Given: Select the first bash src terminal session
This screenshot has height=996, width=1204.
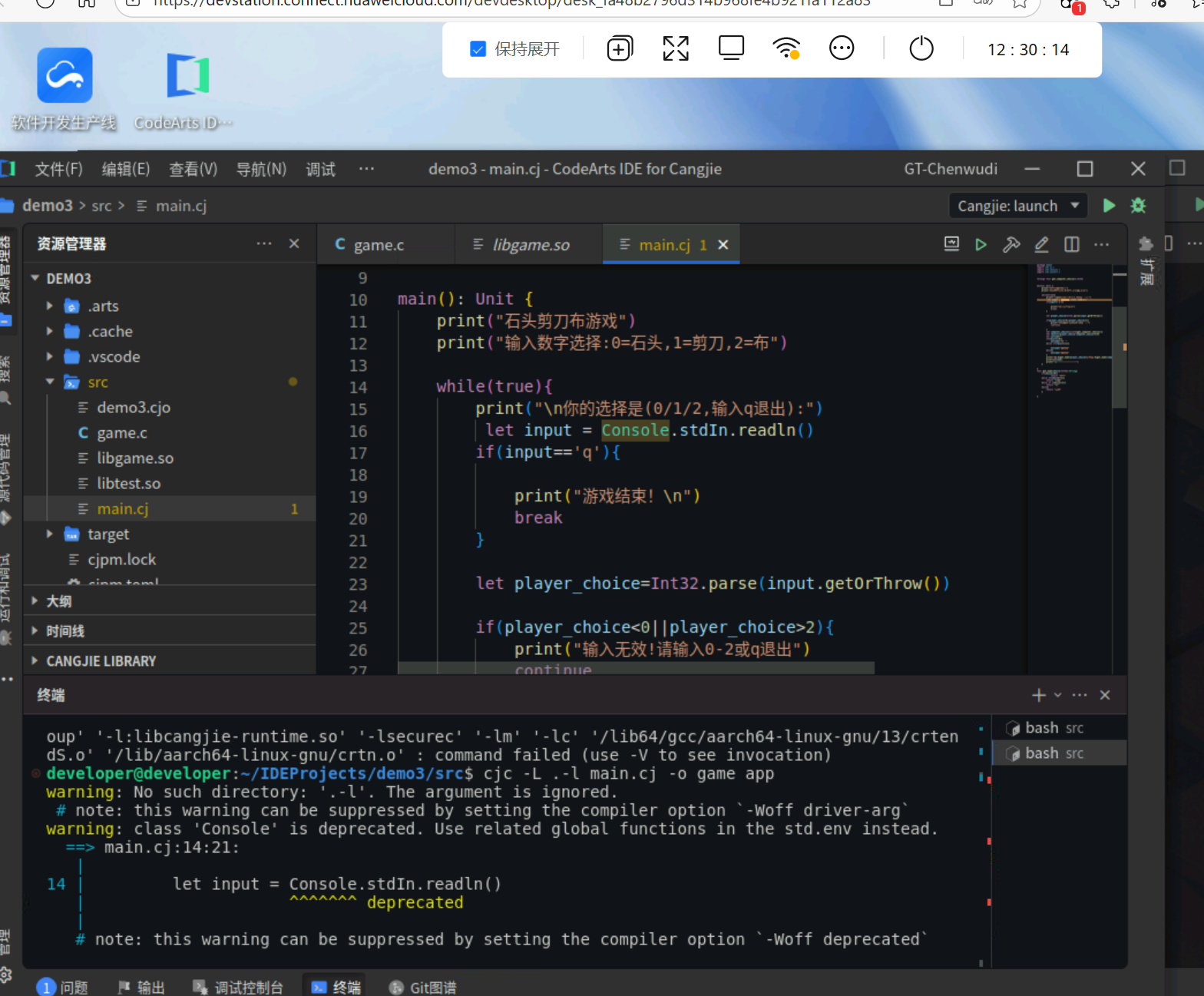Looking at the screenshot, I should [x=1060, y=728].
